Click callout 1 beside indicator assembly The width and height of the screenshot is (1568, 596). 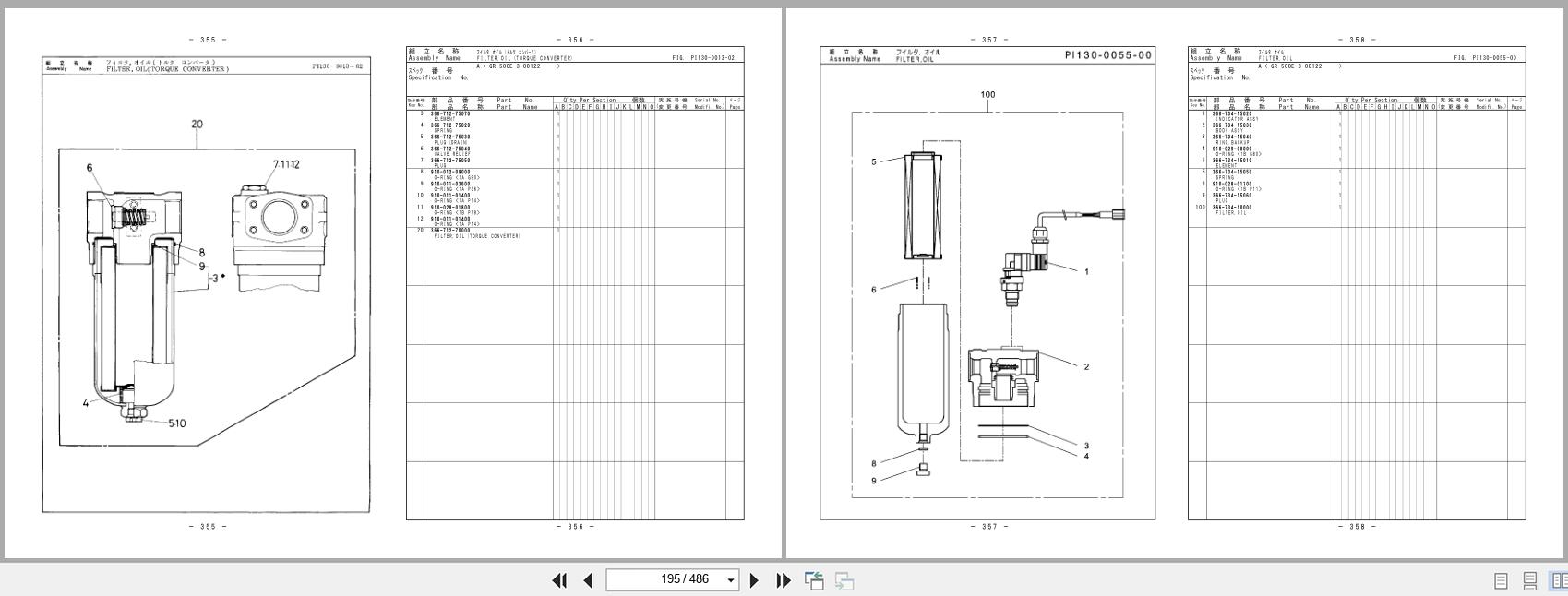pyautogui.click(x=1086, y=271)
